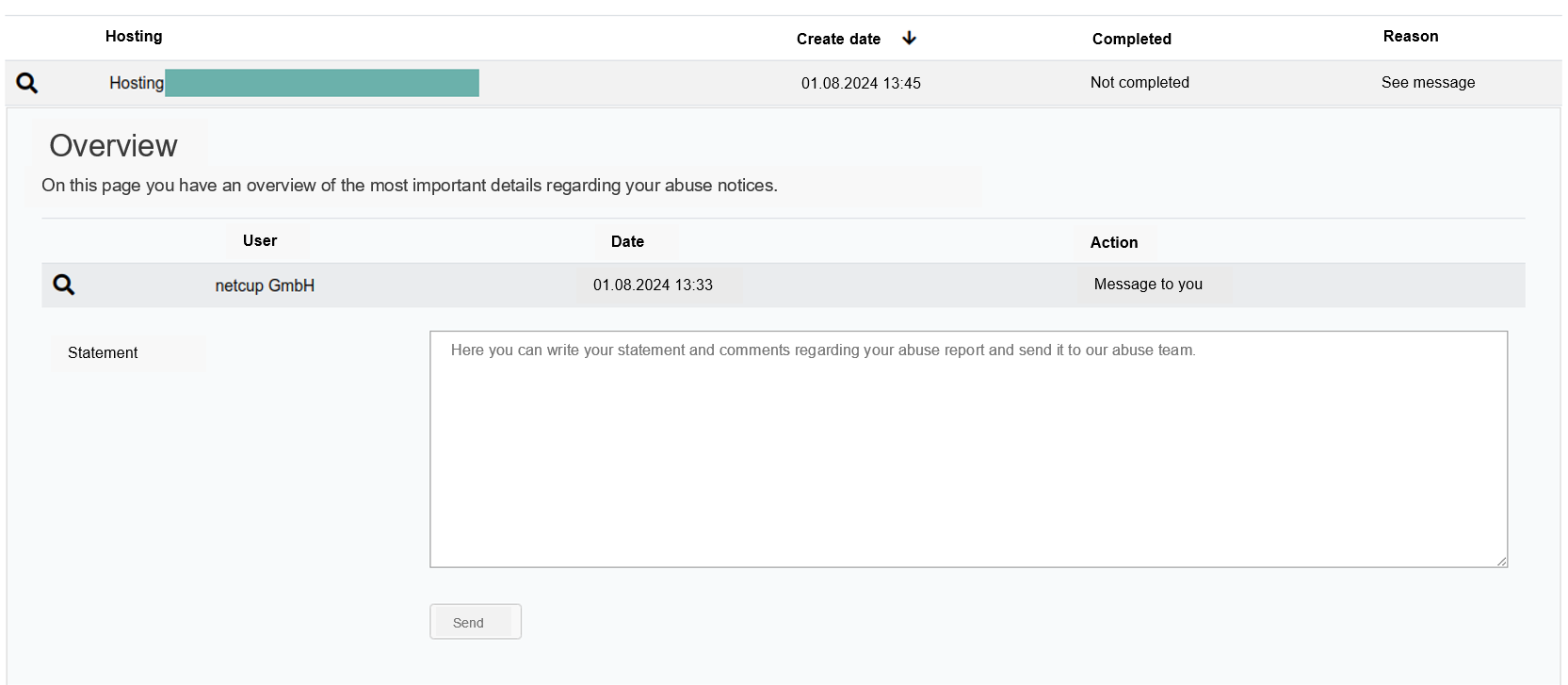Click the Action column header
Screen dimensions: 1568x685
(1113, 242)
